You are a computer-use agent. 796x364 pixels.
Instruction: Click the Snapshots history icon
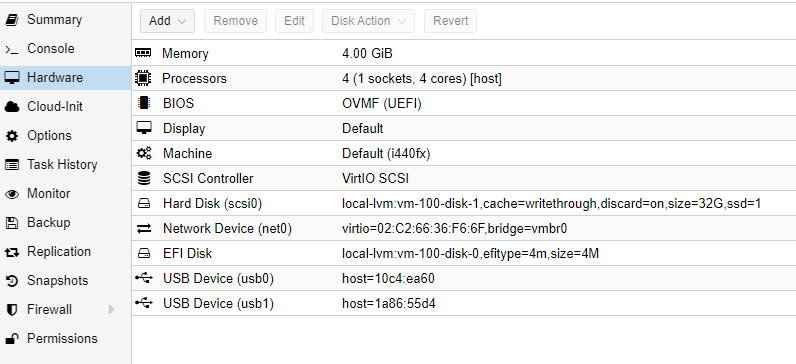pos(12,281)
